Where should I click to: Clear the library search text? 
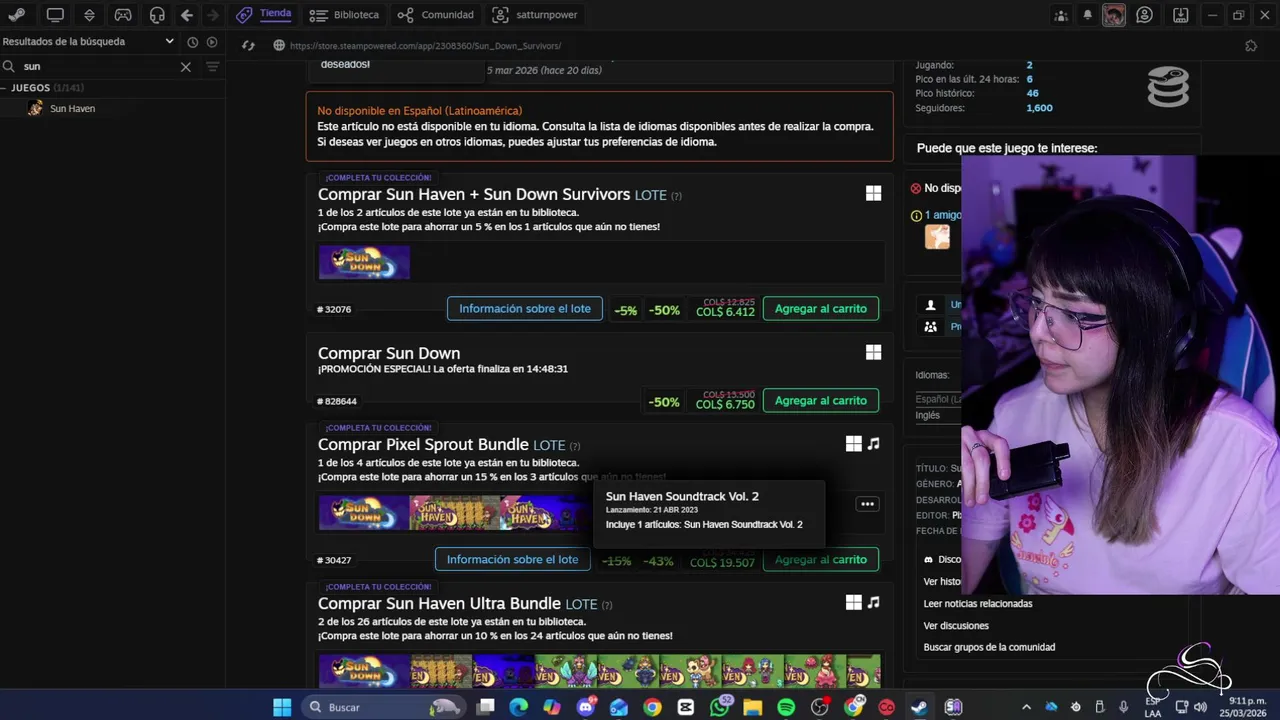click(x=185, y=66)
